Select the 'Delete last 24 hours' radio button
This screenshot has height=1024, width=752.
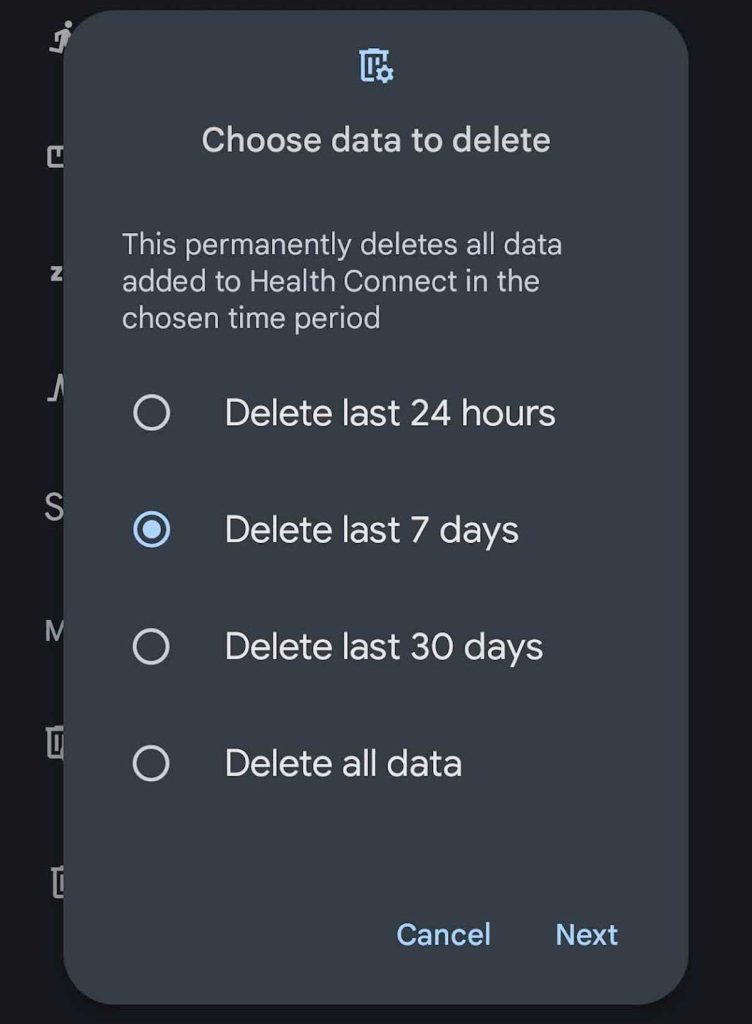click(151, 412)
